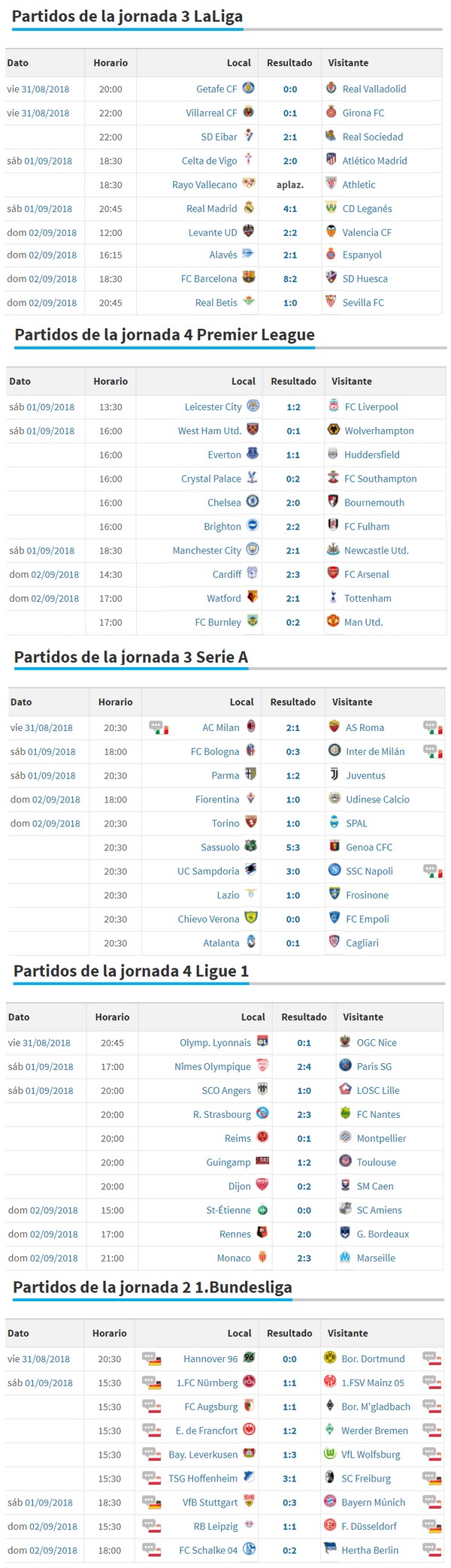Click the FC Barcelona crest icon
451x1568 pixels.
coord(248,277)
